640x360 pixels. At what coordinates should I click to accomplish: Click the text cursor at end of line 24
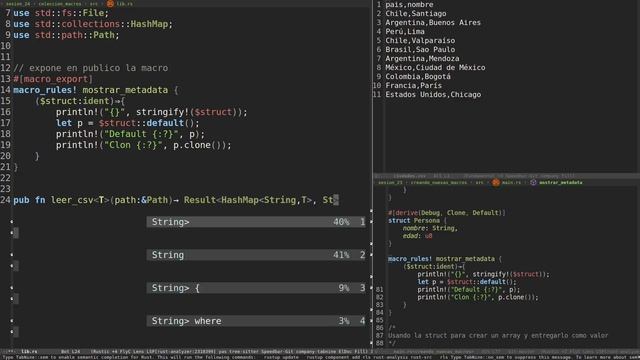point(336,200)
